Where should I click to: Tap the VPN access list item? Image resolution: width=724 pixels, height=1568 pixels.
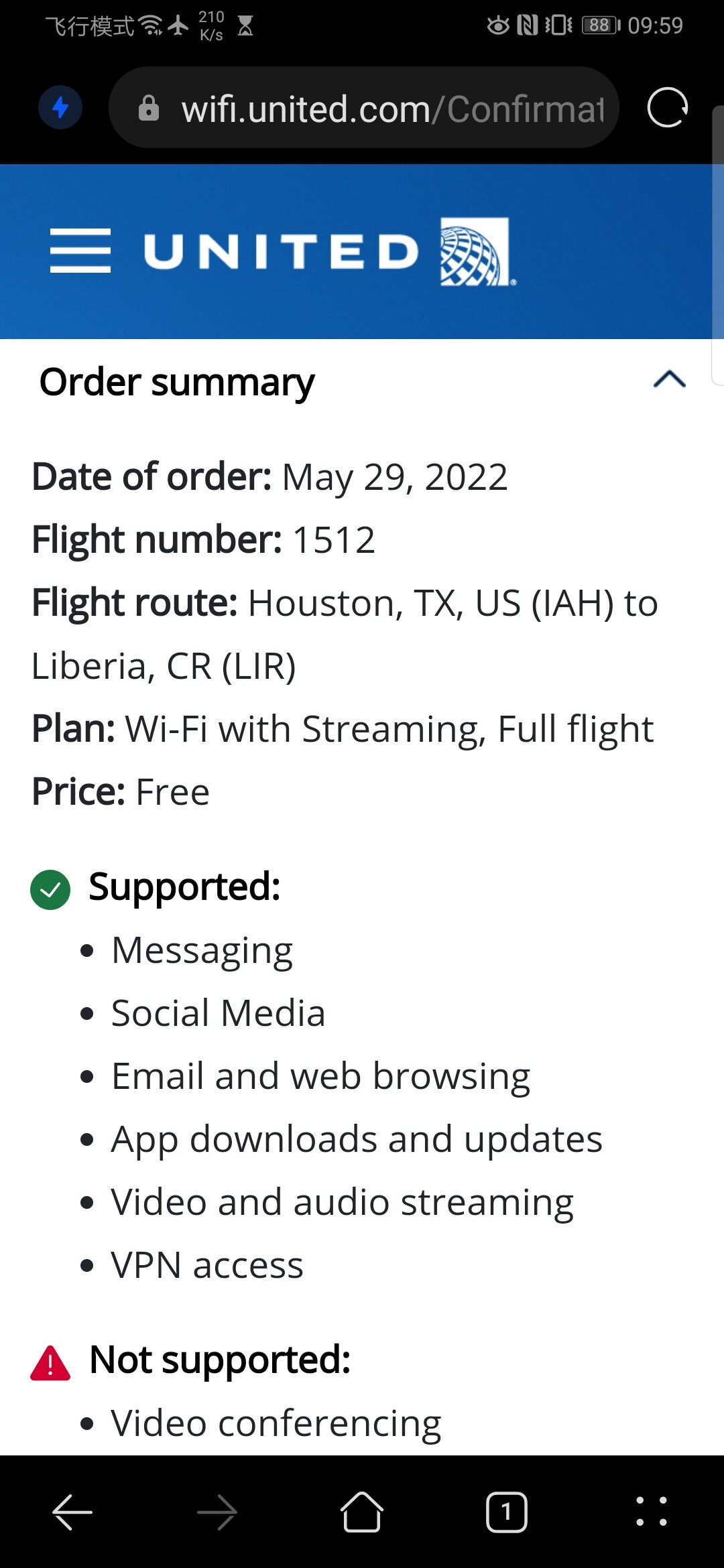point(207,1265)
